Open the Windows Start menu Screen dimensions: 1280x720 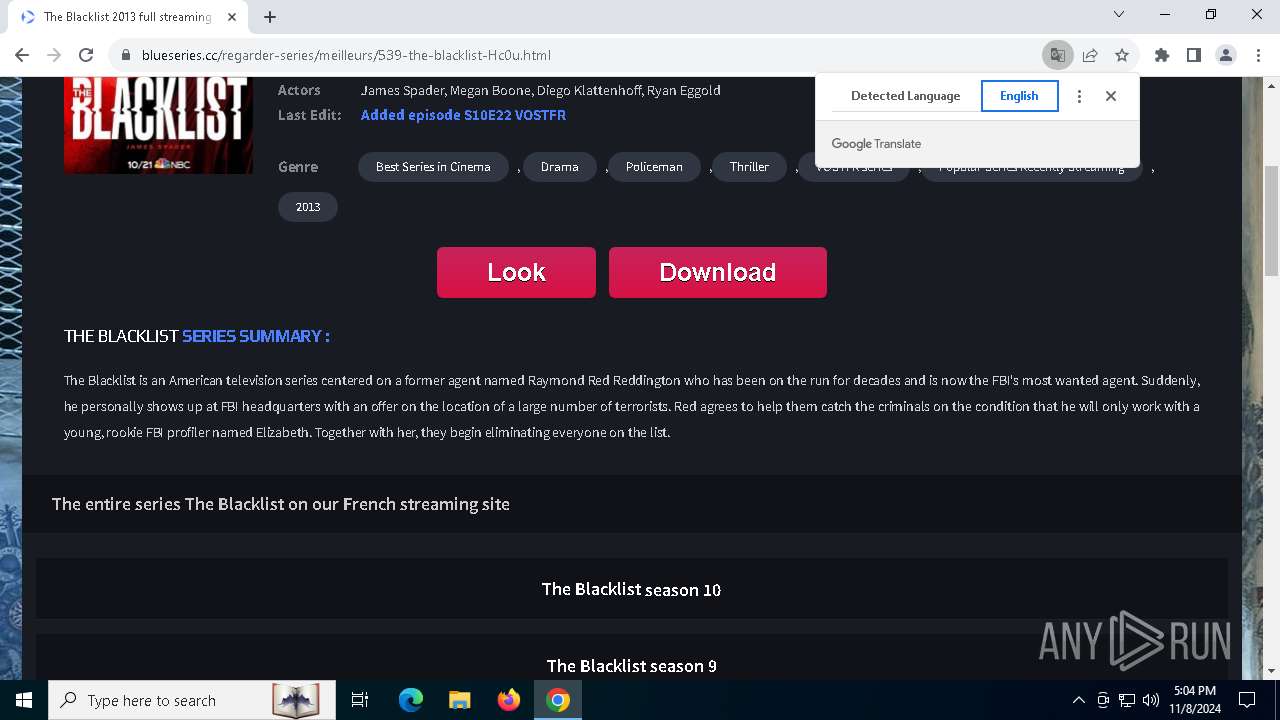24,700
